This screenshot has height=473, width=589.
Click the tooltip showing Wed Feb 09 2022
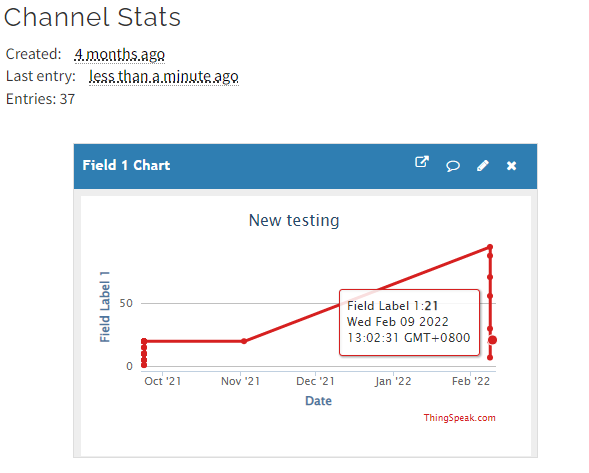[409, 322]
